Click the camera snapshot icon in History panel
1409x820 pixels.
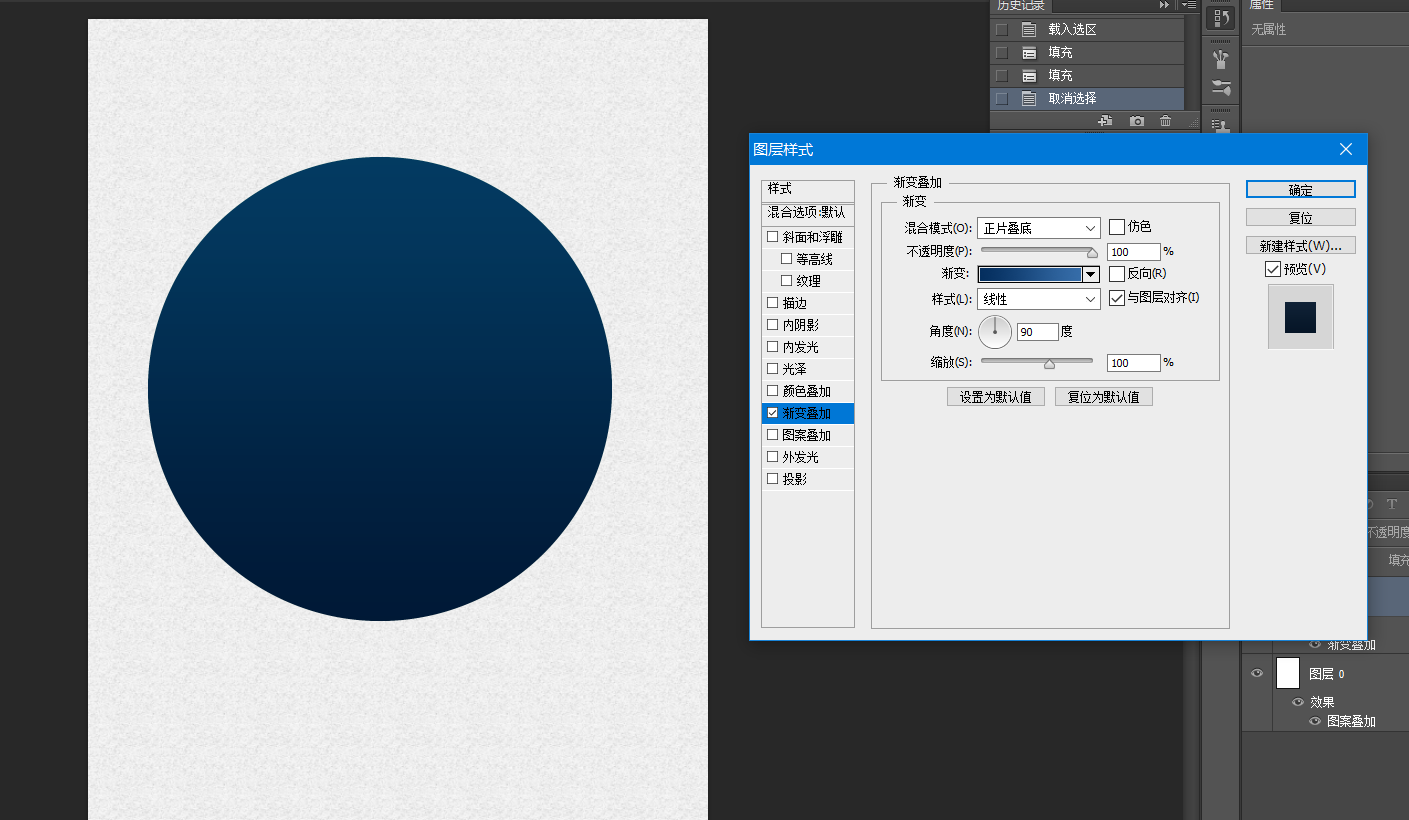1137,121
